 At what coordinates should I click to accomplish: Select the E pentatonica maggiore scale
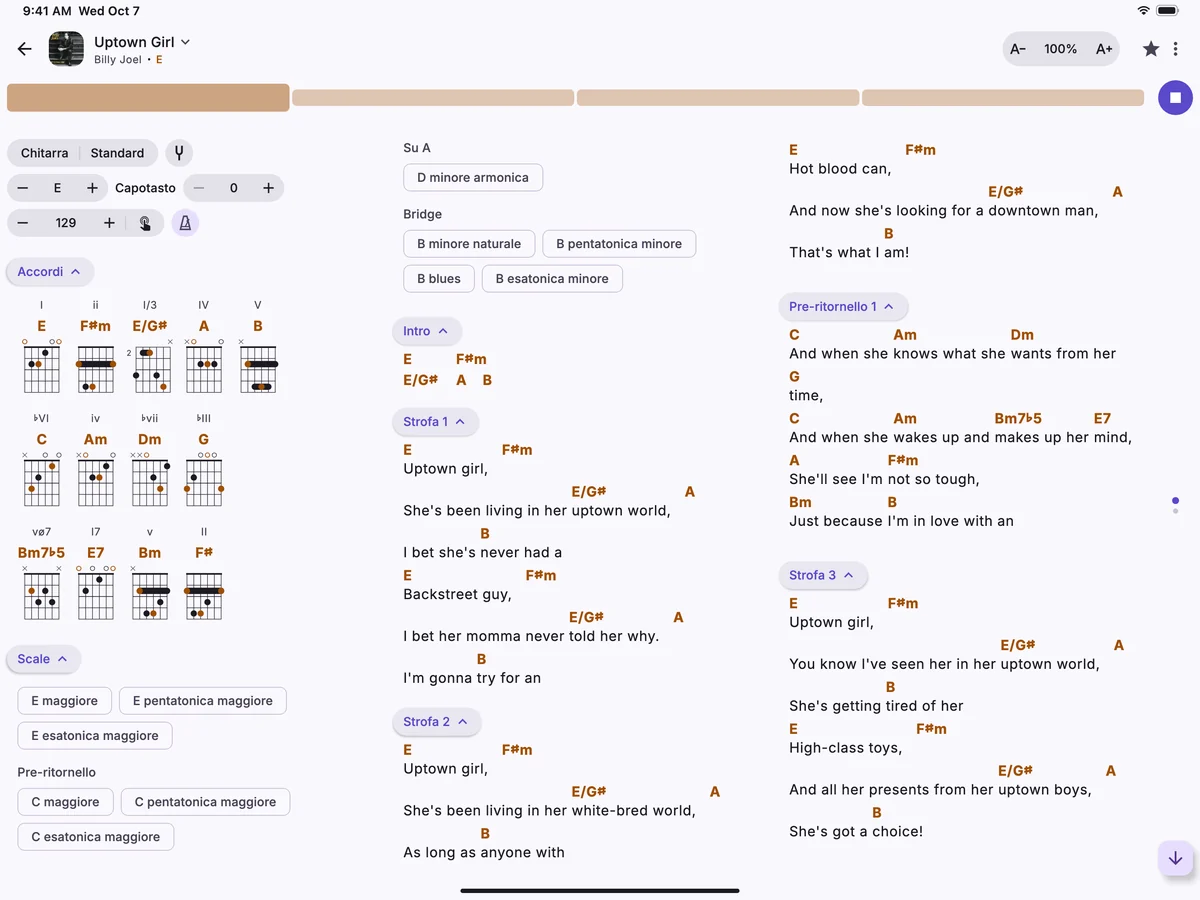[203, 701]
